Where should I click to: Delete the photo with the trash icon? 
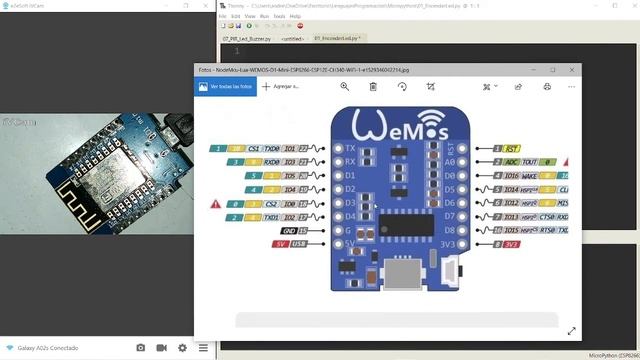[x=373, y=87]
